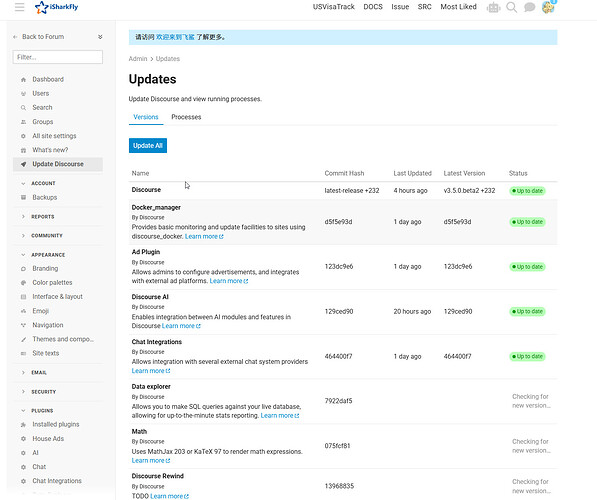Open Math plugin Learn more link

(151, 460)
